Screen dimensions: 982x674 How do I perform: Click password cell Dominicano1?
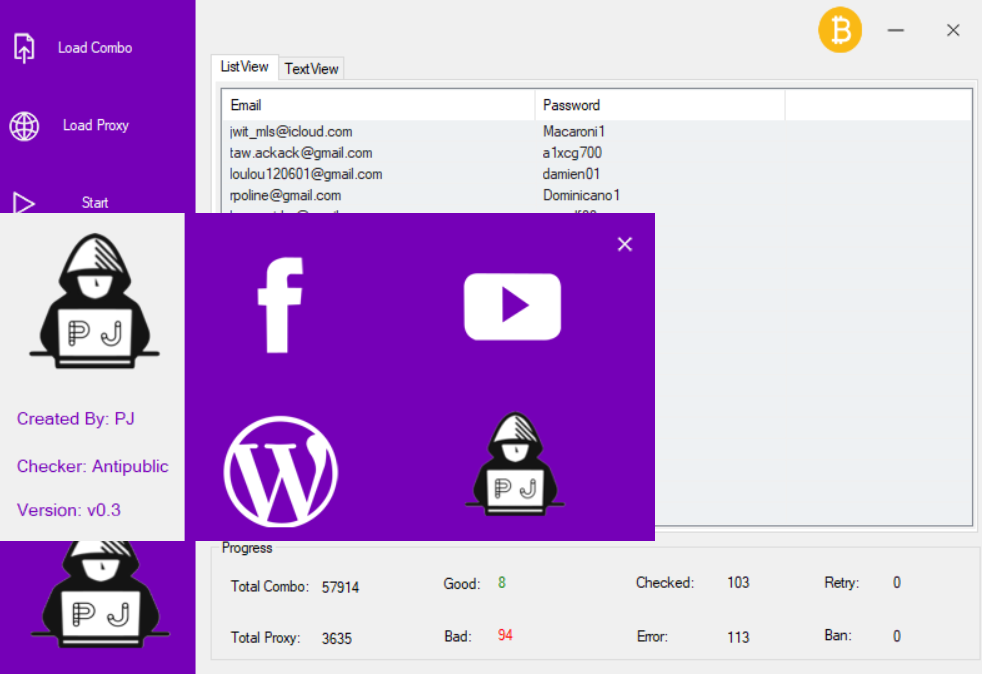click(581, 195)
